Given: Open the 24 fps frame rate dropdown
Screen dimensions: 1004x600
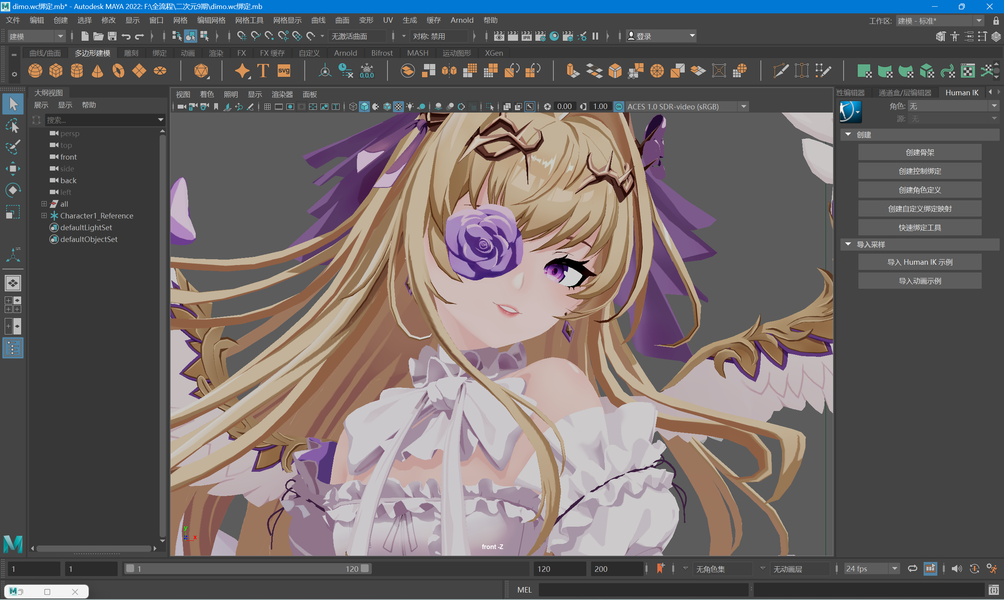Looking at the screenshot, I should click(871, 569).
